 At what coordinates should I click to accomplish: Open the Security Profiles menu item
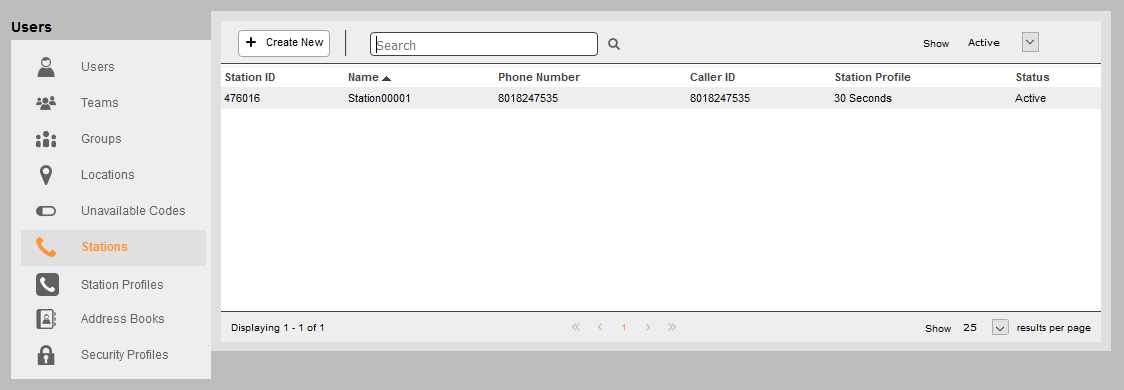[125, 354]
